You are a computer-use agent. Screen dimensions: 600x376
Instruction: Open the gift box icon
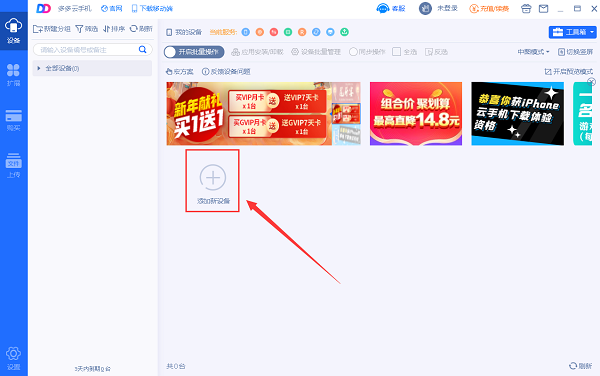coord(526,8)
